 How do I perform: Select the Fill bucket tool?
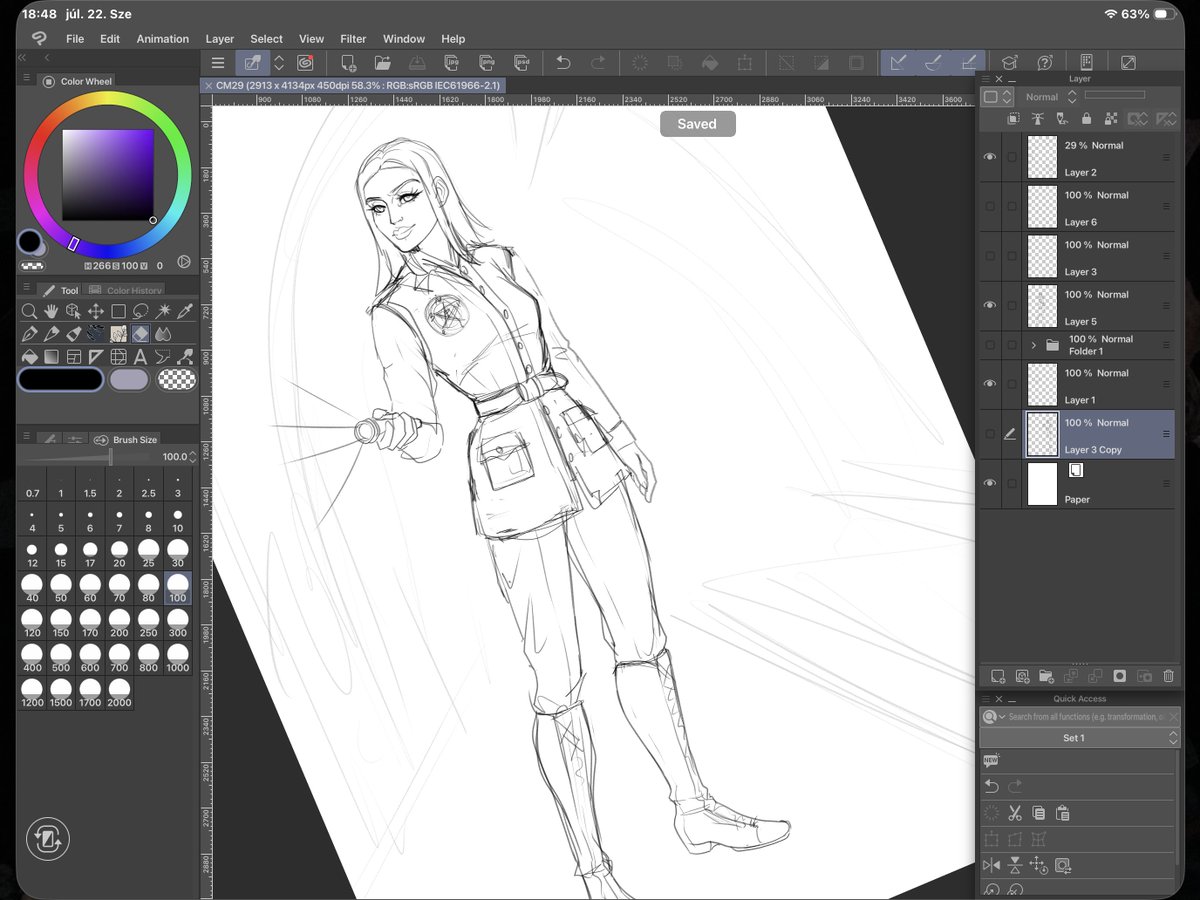[x=29, y=356]
